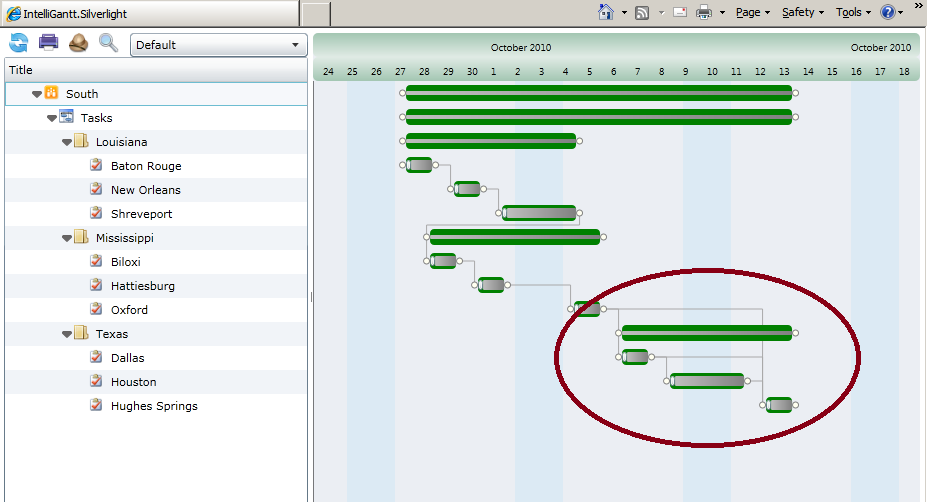This screenshot has width=927, height=502.
Task: Collapse the Louisiana folder
Action: coord(67,142)
